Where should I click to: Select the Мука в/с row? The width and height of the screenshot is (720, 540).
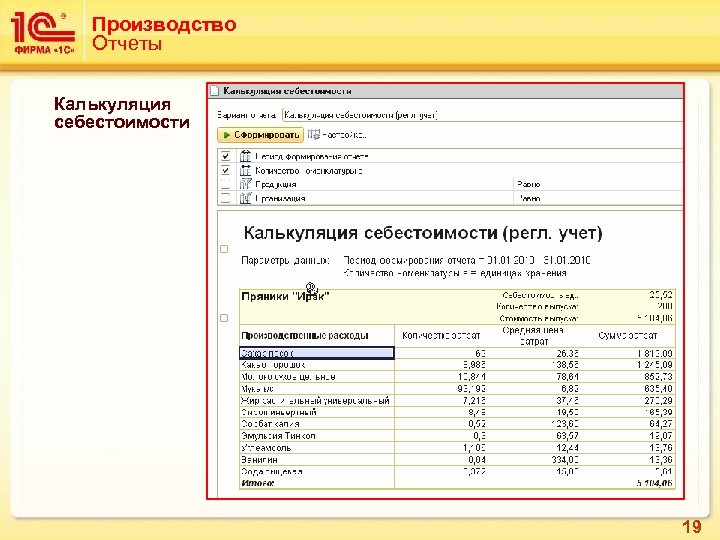click(x=457, y=389)
